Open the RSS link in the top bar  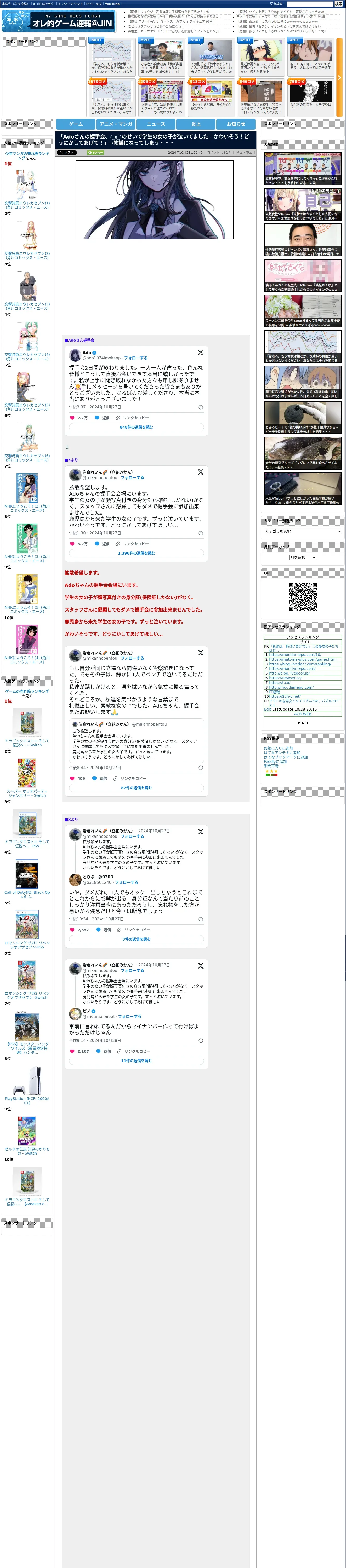[89, 4]
